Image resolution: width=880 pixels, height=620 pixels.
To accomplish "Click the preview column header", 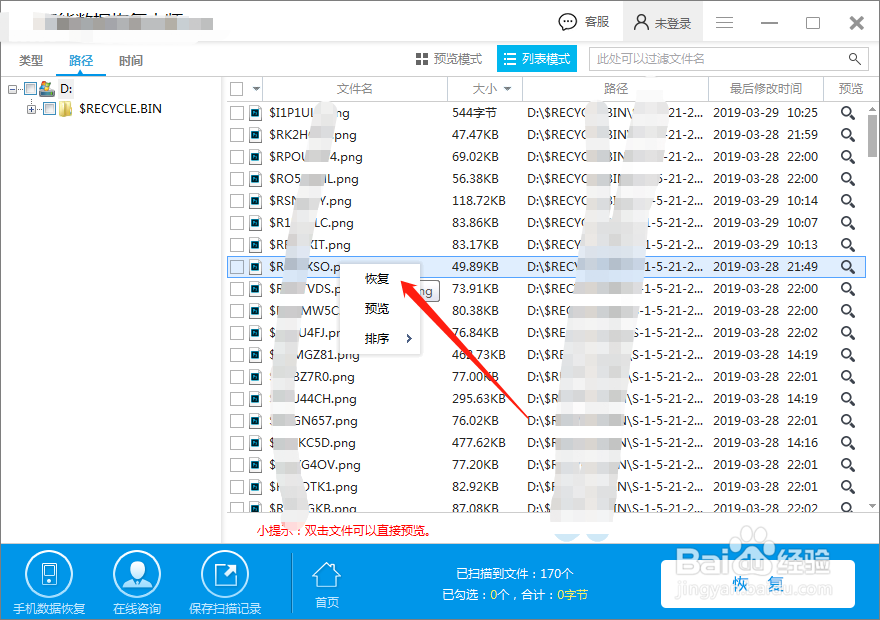I will click(x=850, y=89).
